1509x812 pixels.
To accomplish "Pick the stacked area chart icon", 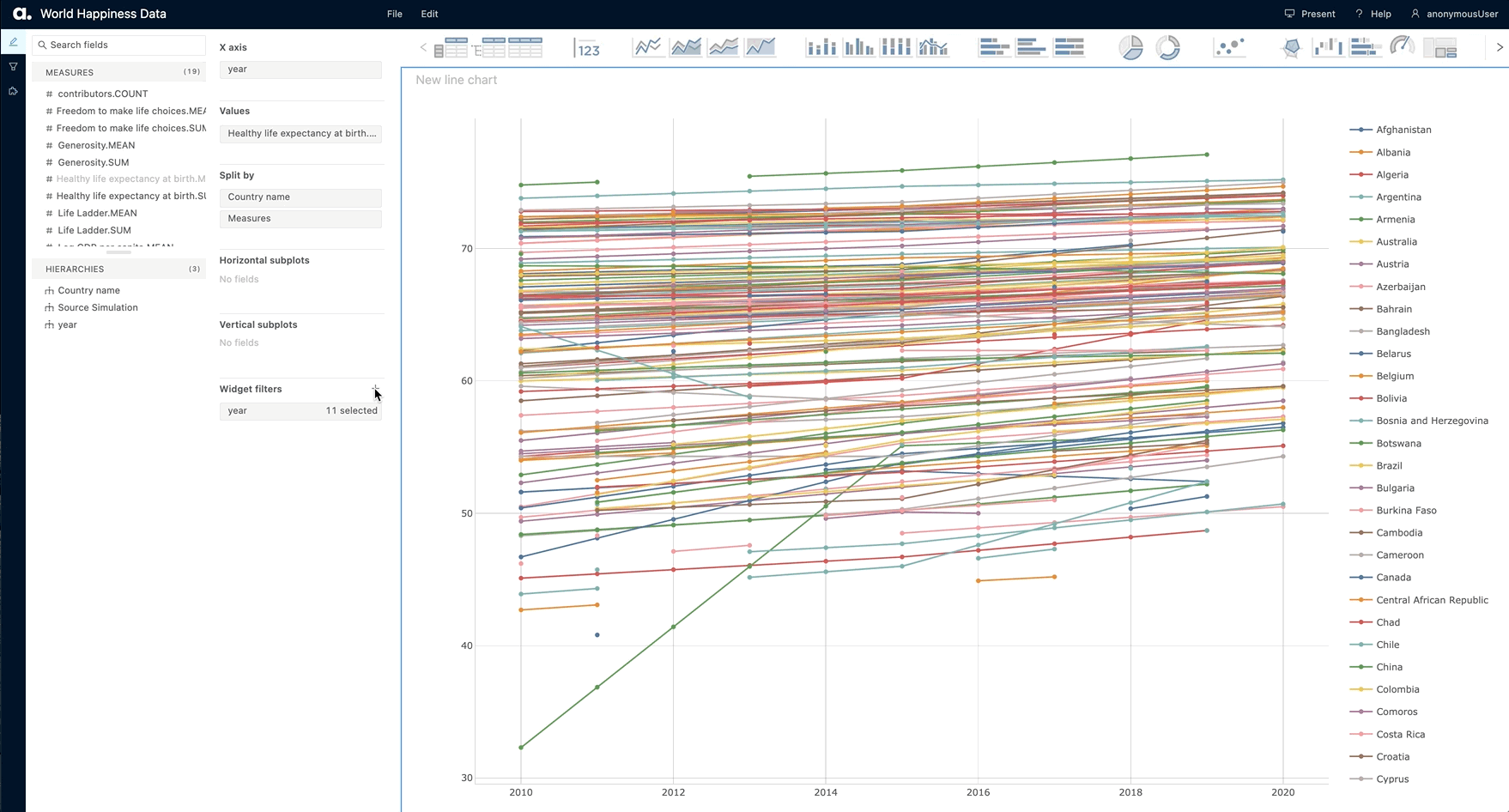I will [723, 47].
